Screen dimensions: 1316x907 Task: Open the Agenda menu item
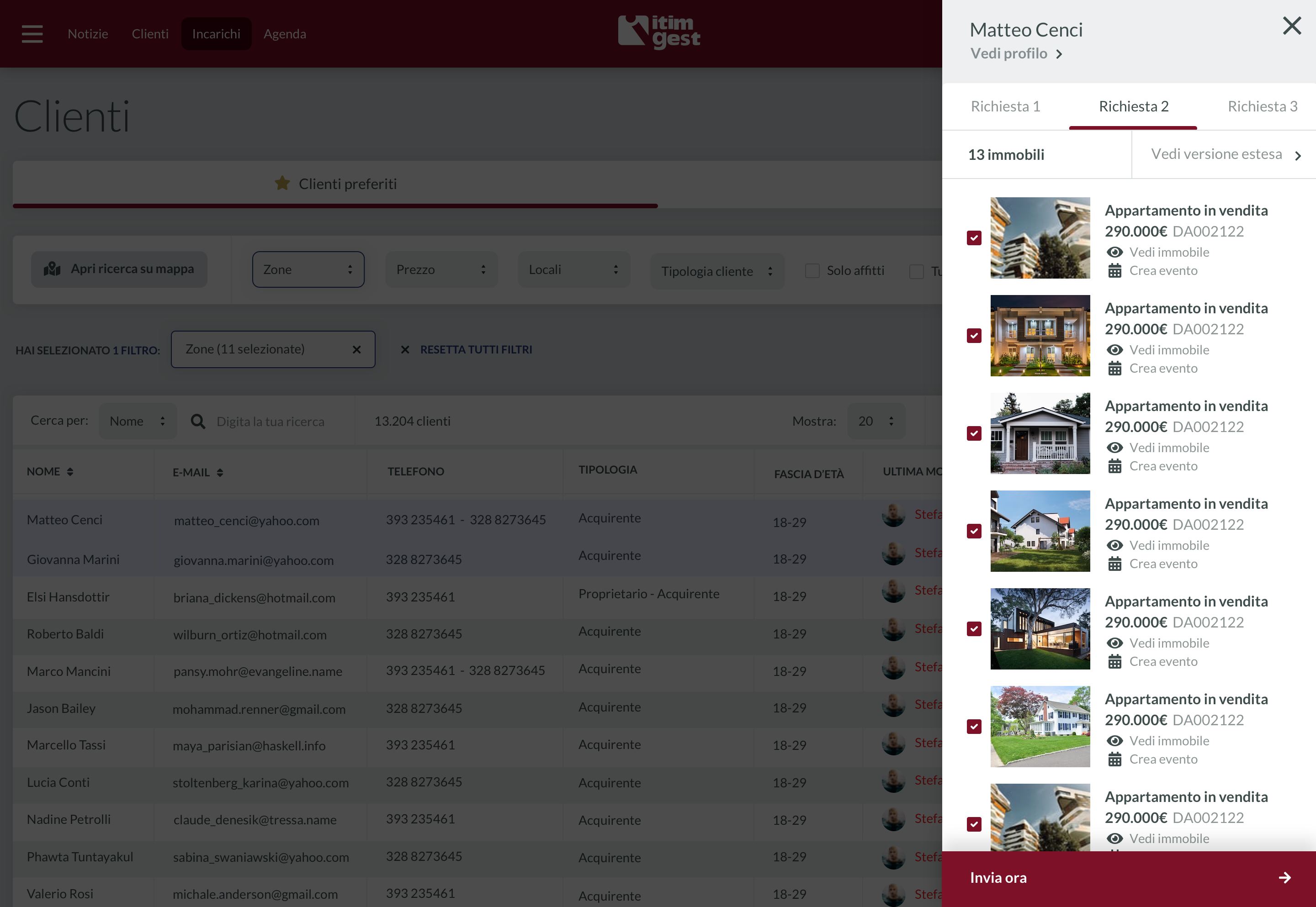coord(285,33)
